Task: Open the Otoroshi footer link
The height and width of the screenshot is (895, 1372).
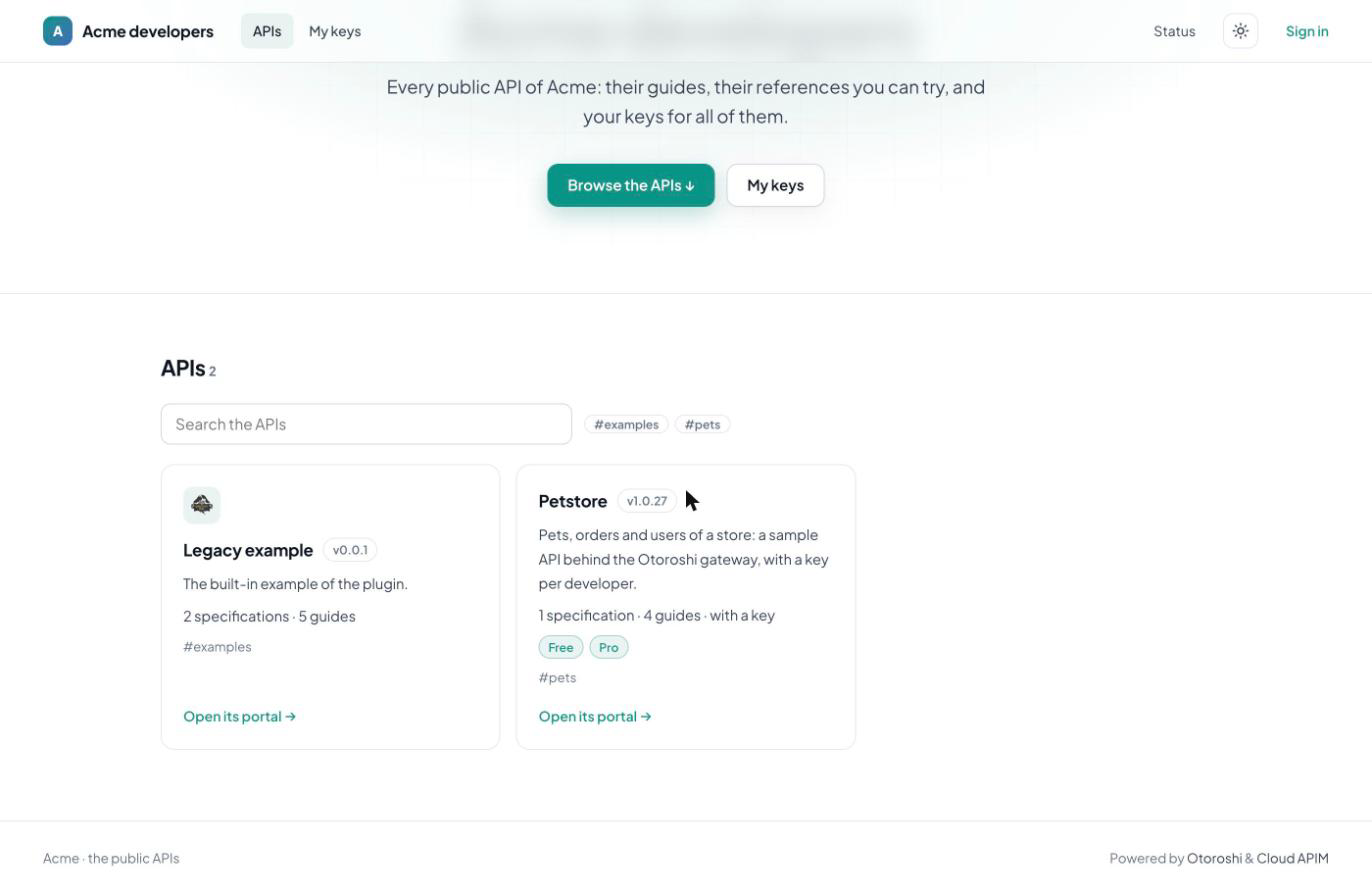Action: pyautogui.click(x=1214, y=858)
